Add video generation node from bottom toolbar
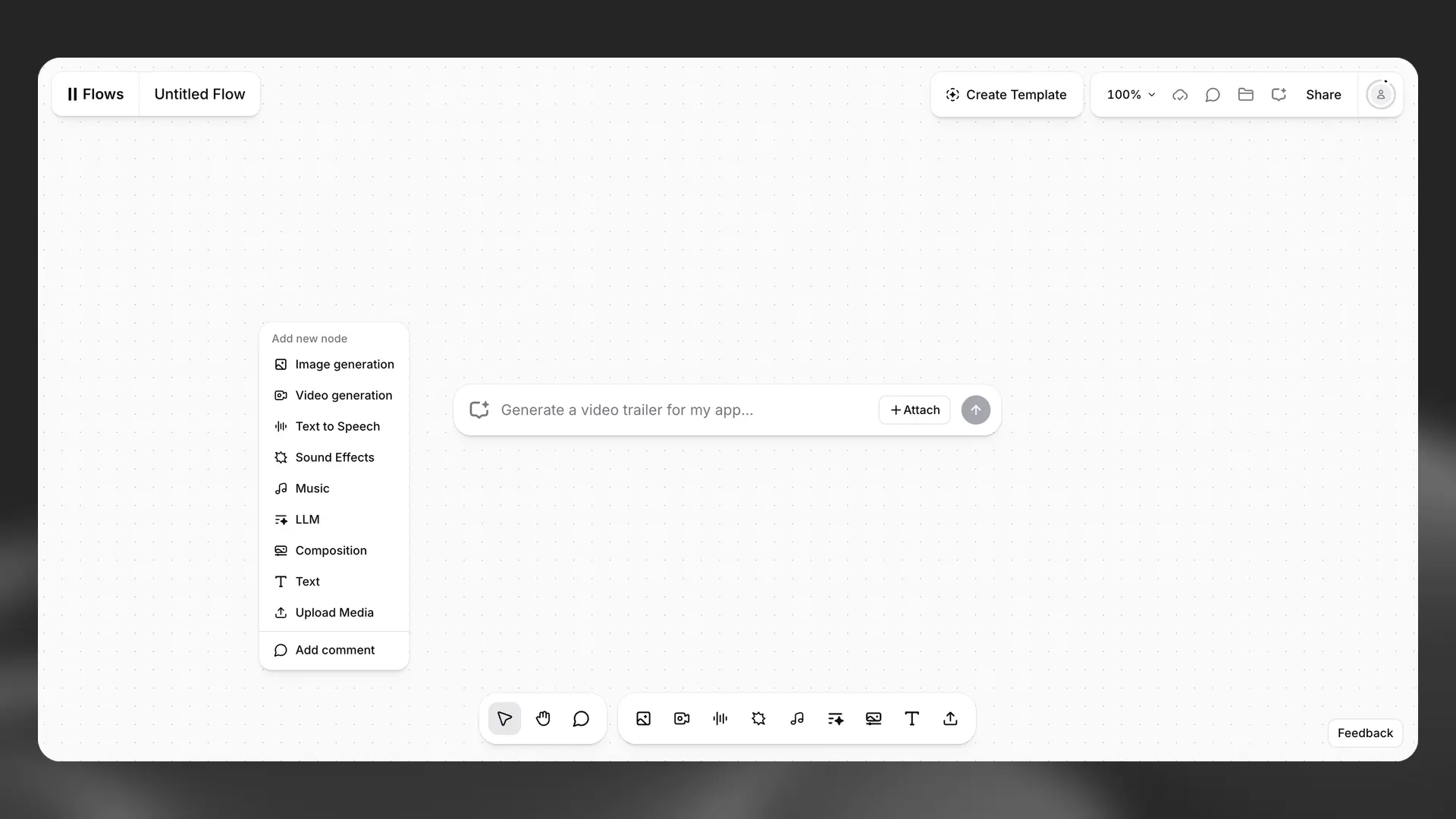The width and height of the screenshot is (1456, 819). (682, 719)
